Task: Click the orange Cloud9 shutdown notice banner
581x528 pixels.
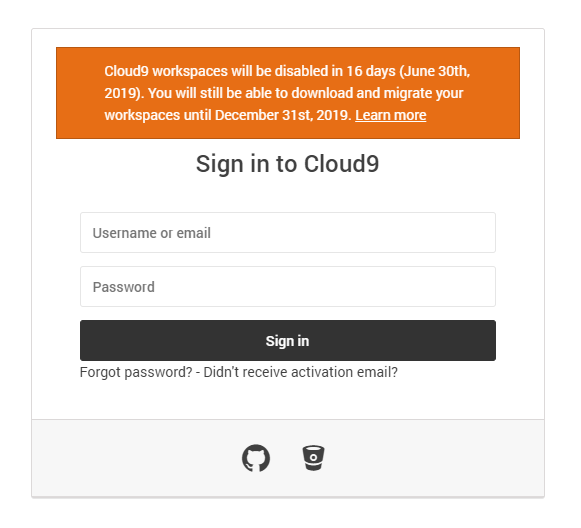Action: click(x=288, y=93)
